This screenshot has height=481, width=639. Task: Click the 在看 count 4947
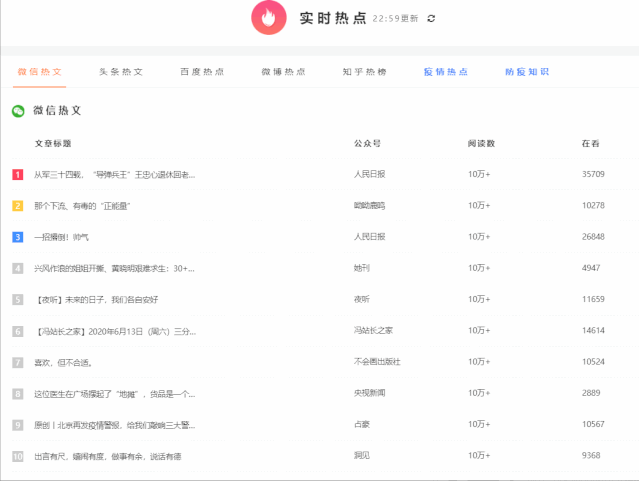tap(591, 268)
